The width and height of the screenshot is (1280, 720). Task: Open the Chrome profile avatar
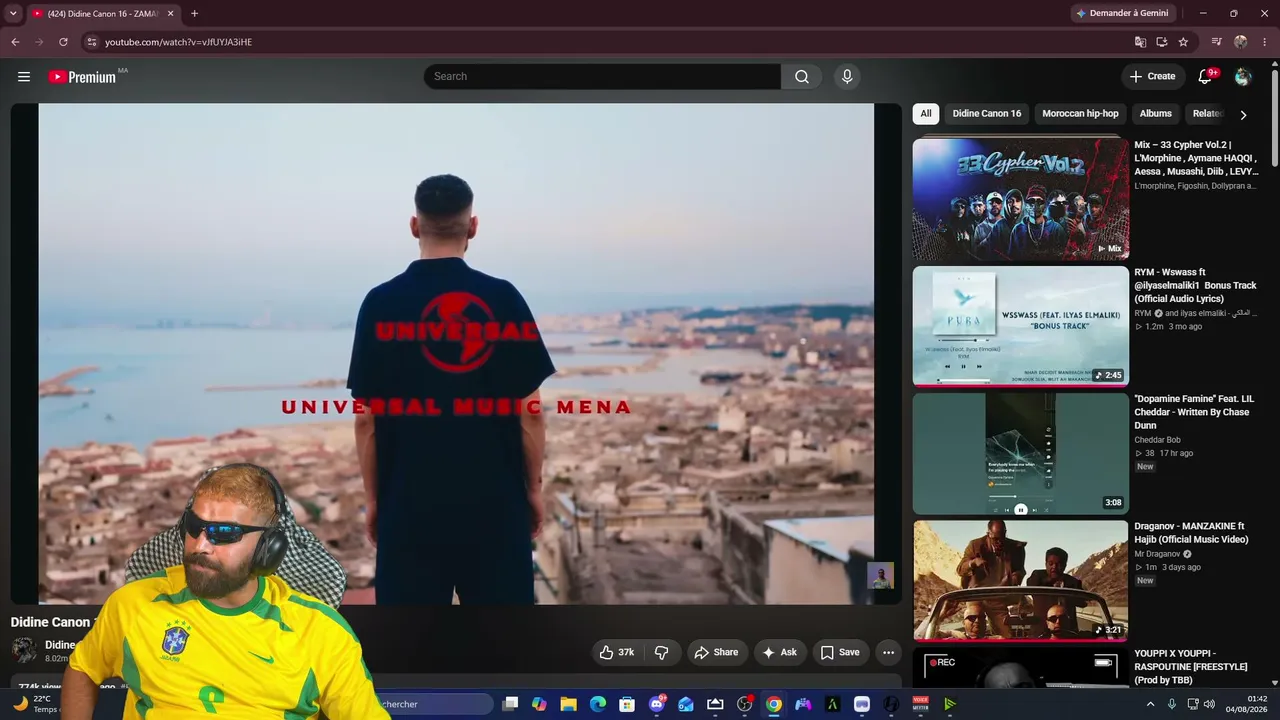[x=1241, y=42]
